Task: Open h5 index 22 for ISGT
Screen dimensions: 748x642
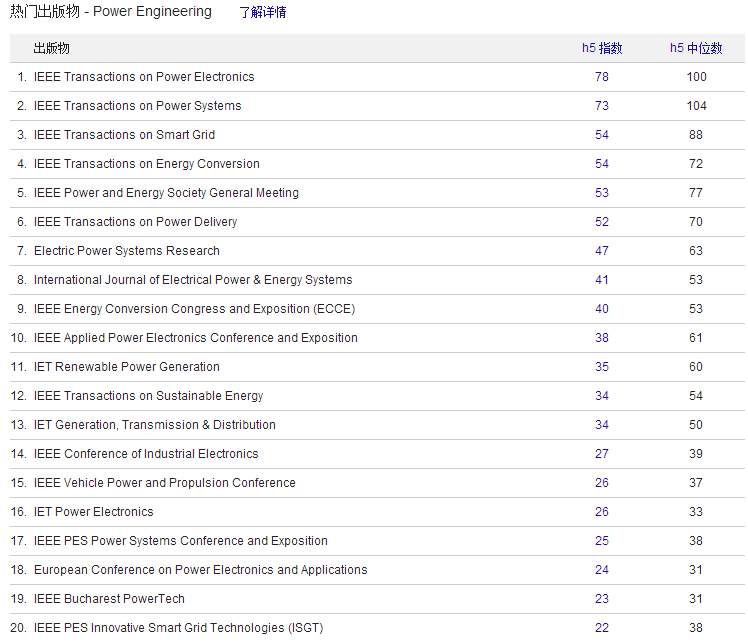Action: tap(602, 628)
